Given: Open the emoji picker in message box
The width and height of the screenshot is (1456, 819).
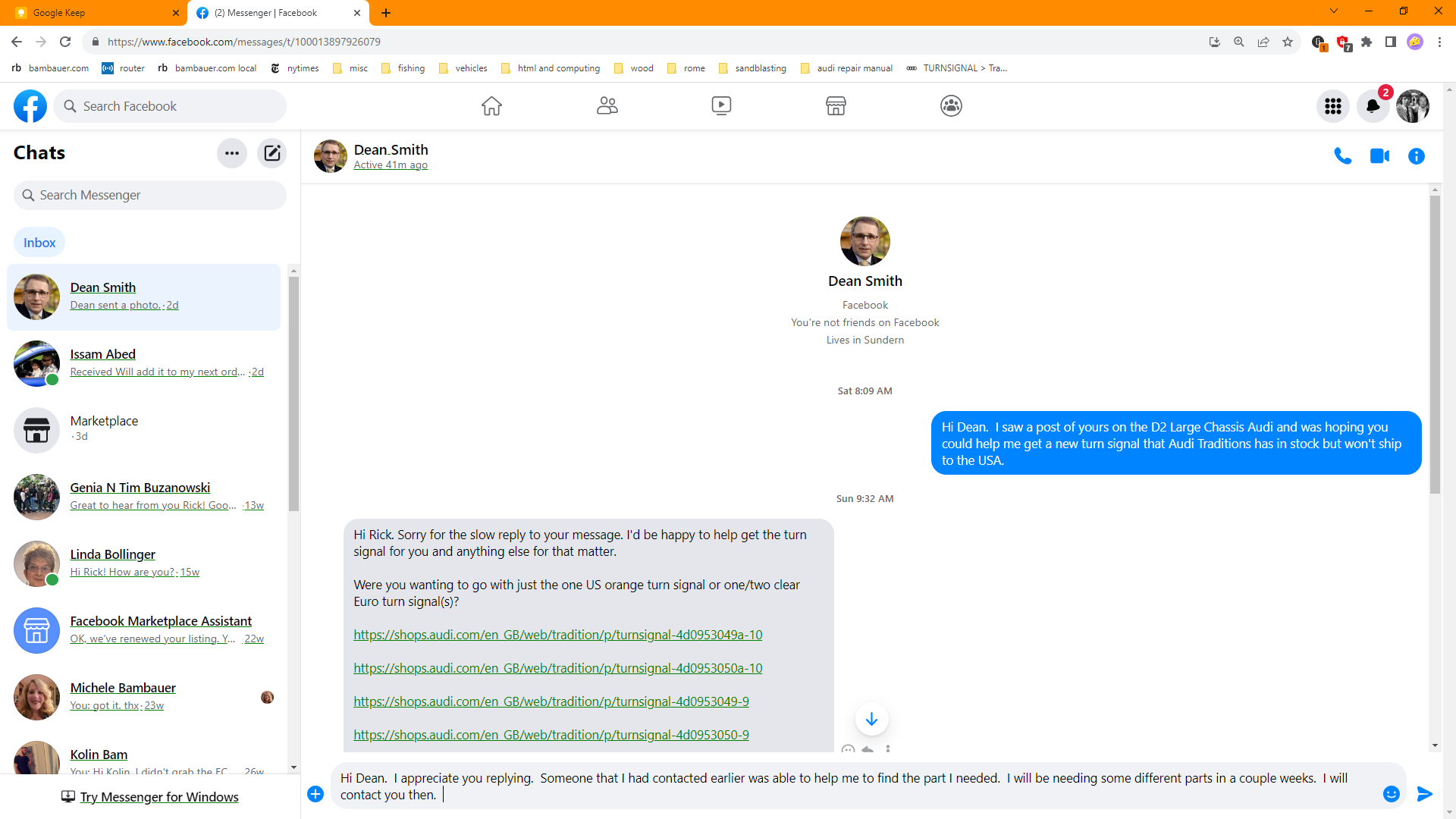Looking at the screenshot, I should 1391,793.
